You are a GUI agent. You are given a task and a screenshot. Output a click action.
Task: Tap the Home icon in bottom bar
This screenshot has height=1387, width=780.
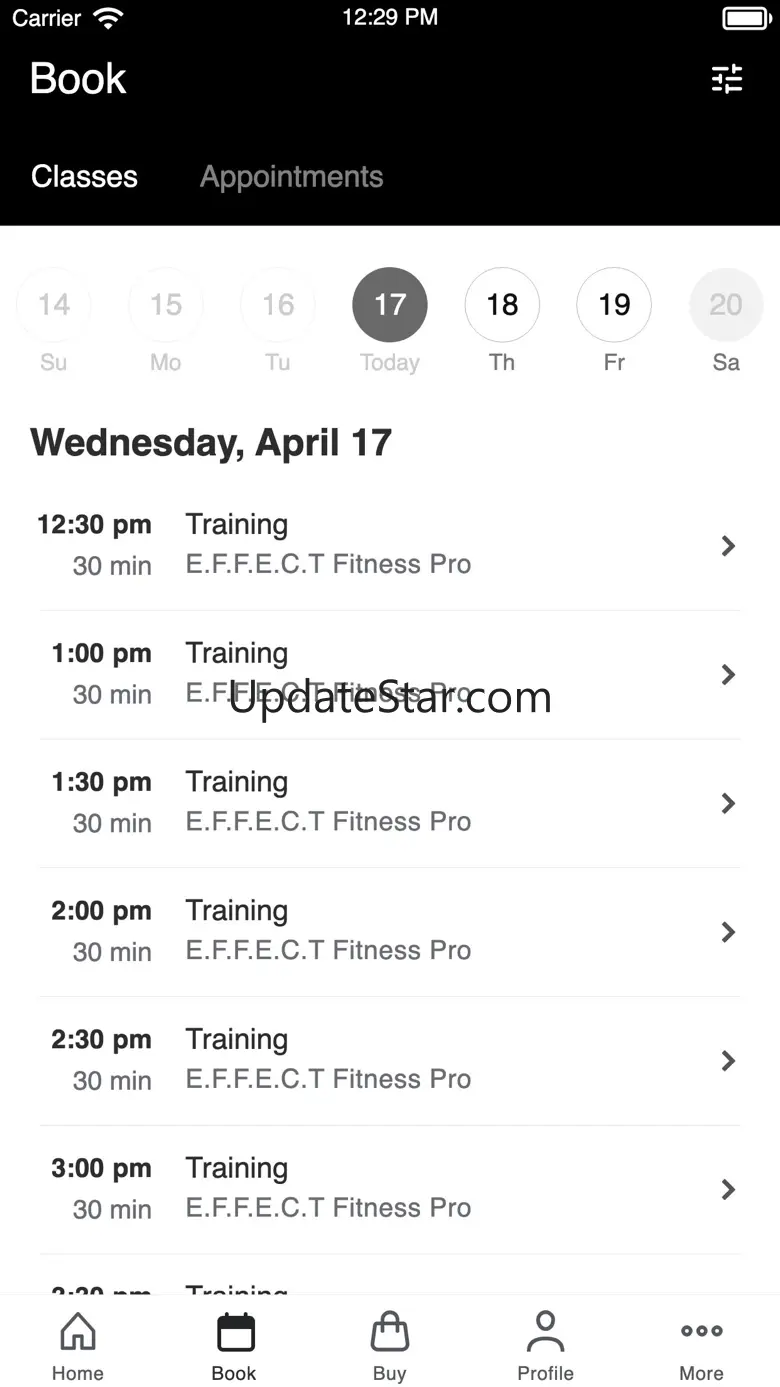point(78,1333)
